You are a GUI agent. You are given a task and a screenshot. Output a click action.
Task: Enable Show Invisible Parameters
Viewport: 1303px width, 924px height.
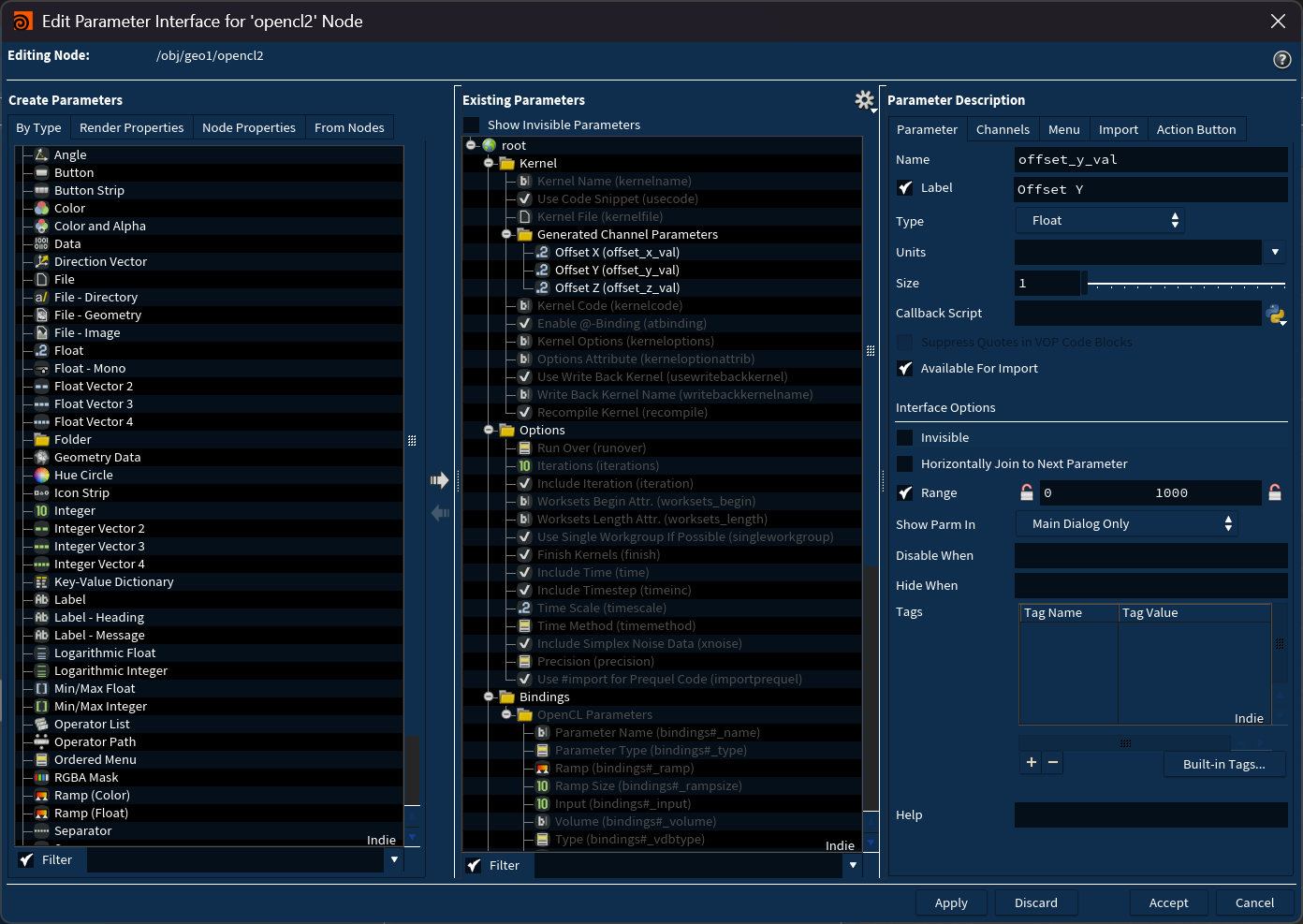[470, 124]
